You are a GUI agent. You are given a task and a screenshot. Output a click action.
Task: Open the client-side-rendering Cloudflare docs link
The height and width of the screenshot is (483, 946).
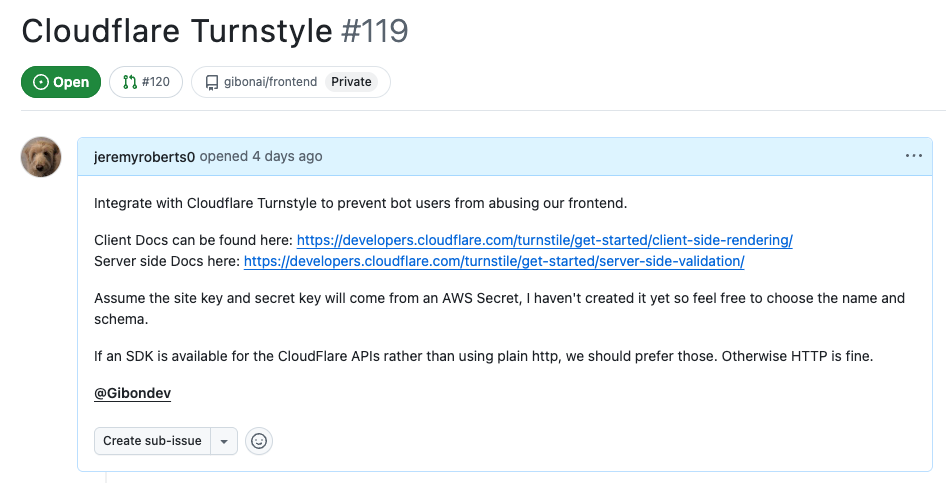pos(544,240)
